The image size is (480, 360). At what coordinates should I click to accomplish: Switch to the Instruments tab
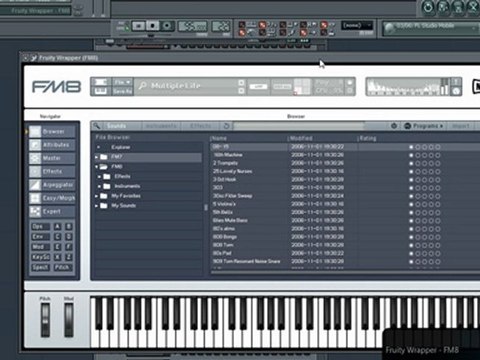click(x=161, y=126)
